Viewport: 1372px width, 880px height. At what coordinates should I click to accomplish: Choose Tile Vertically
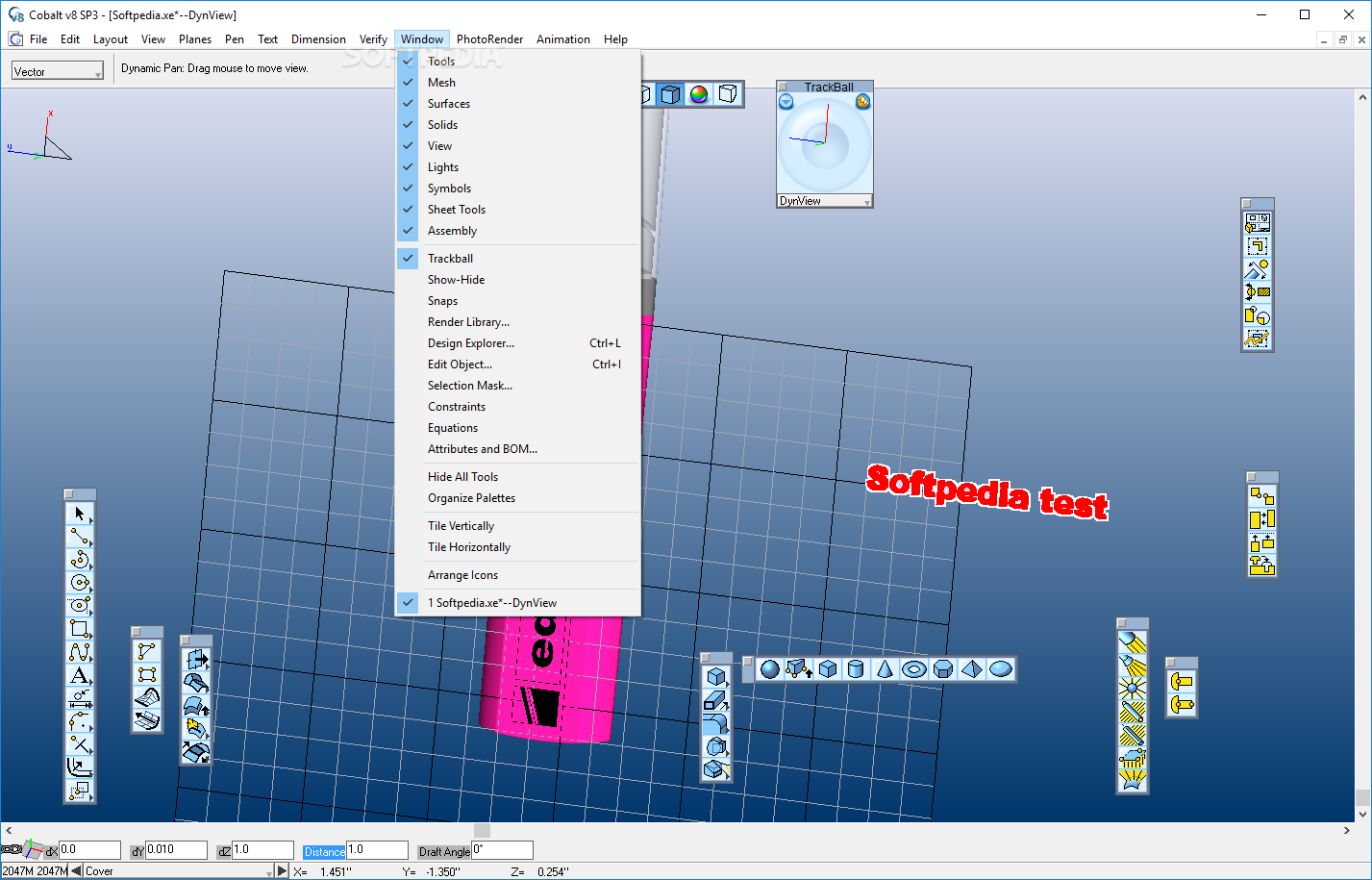(517, 526)
